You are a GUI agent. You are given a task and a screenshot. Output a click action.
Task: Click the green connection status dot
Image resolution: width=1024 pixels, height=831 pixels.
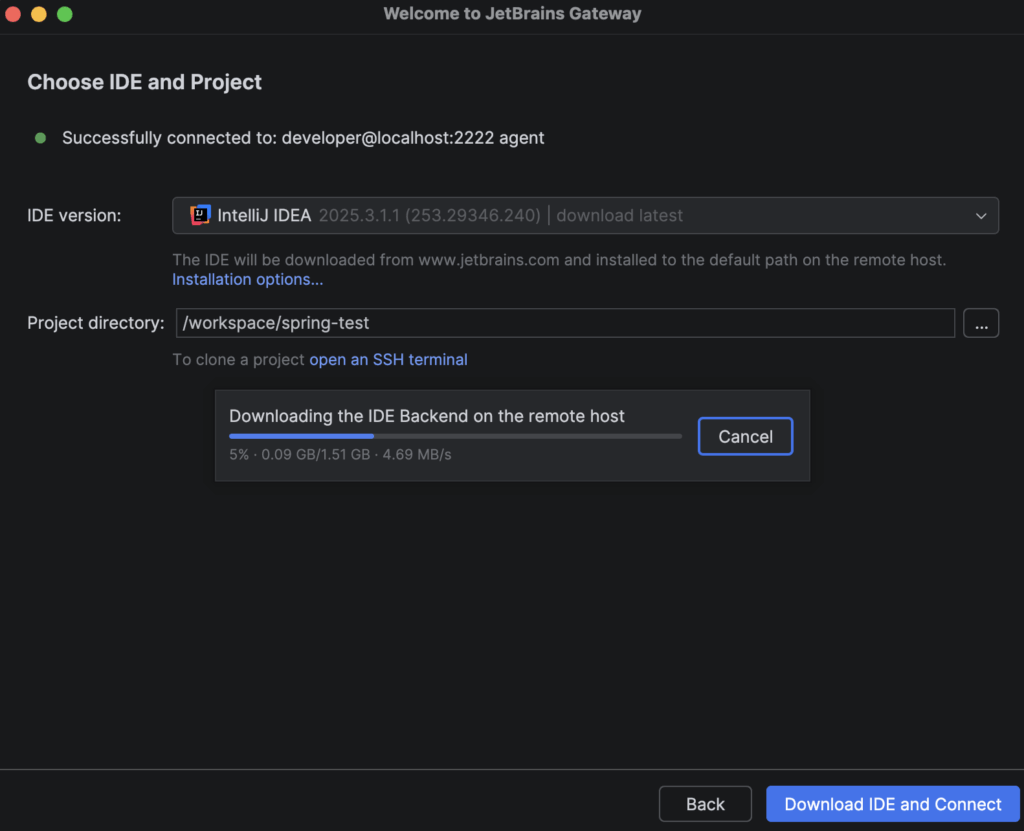click(40, 138)
